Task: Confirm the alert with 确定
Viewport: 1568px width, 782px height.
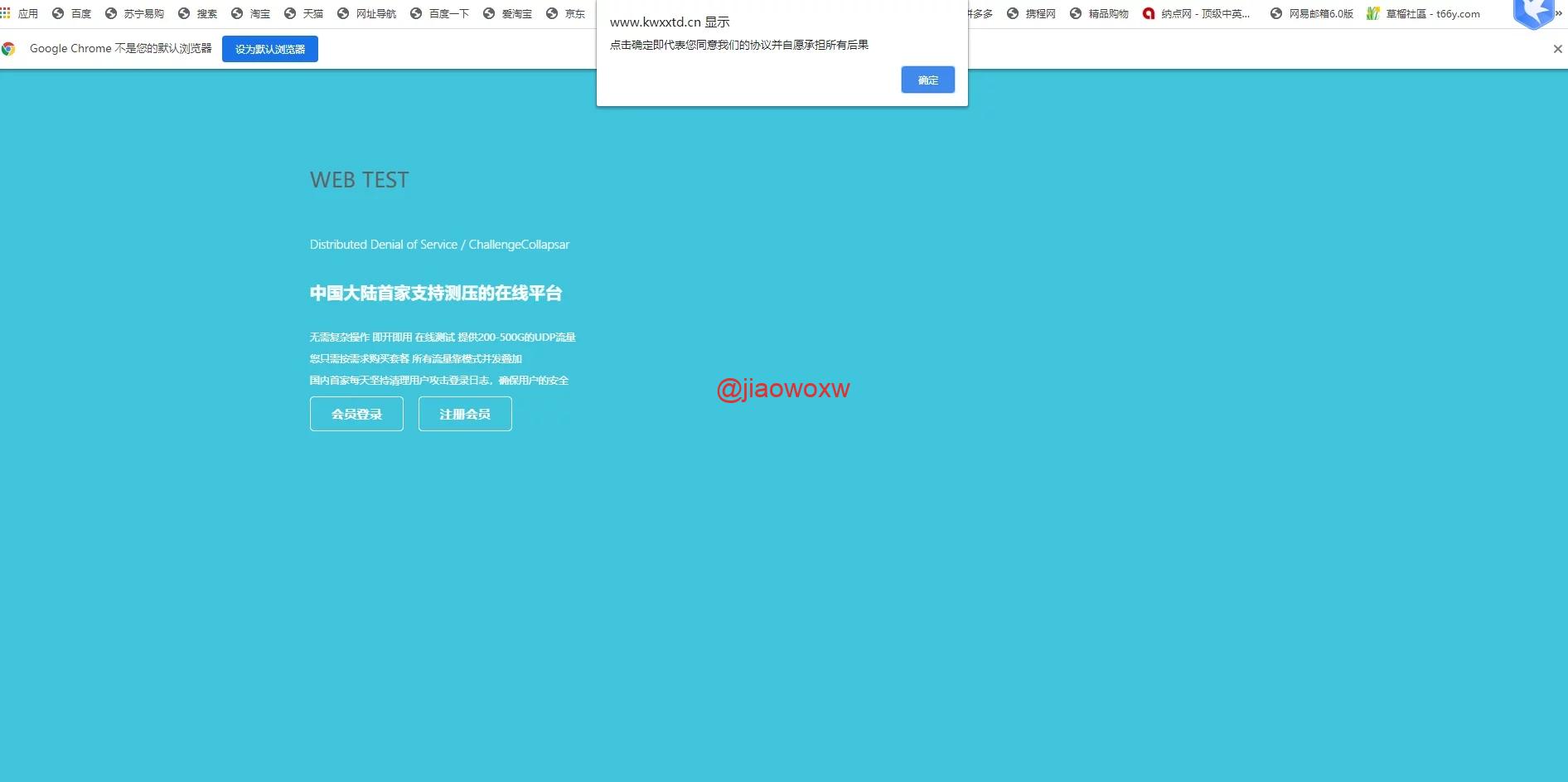Action: point(928,80)
